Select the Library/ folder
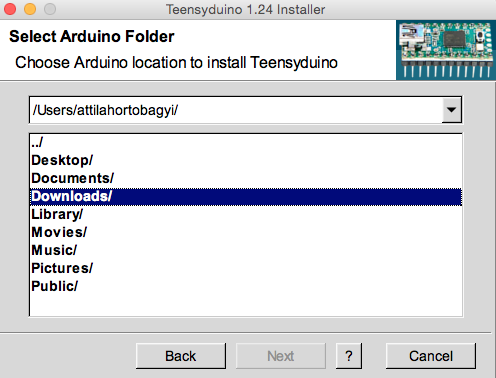Screen dimensions: 496x378 [246, 214]
